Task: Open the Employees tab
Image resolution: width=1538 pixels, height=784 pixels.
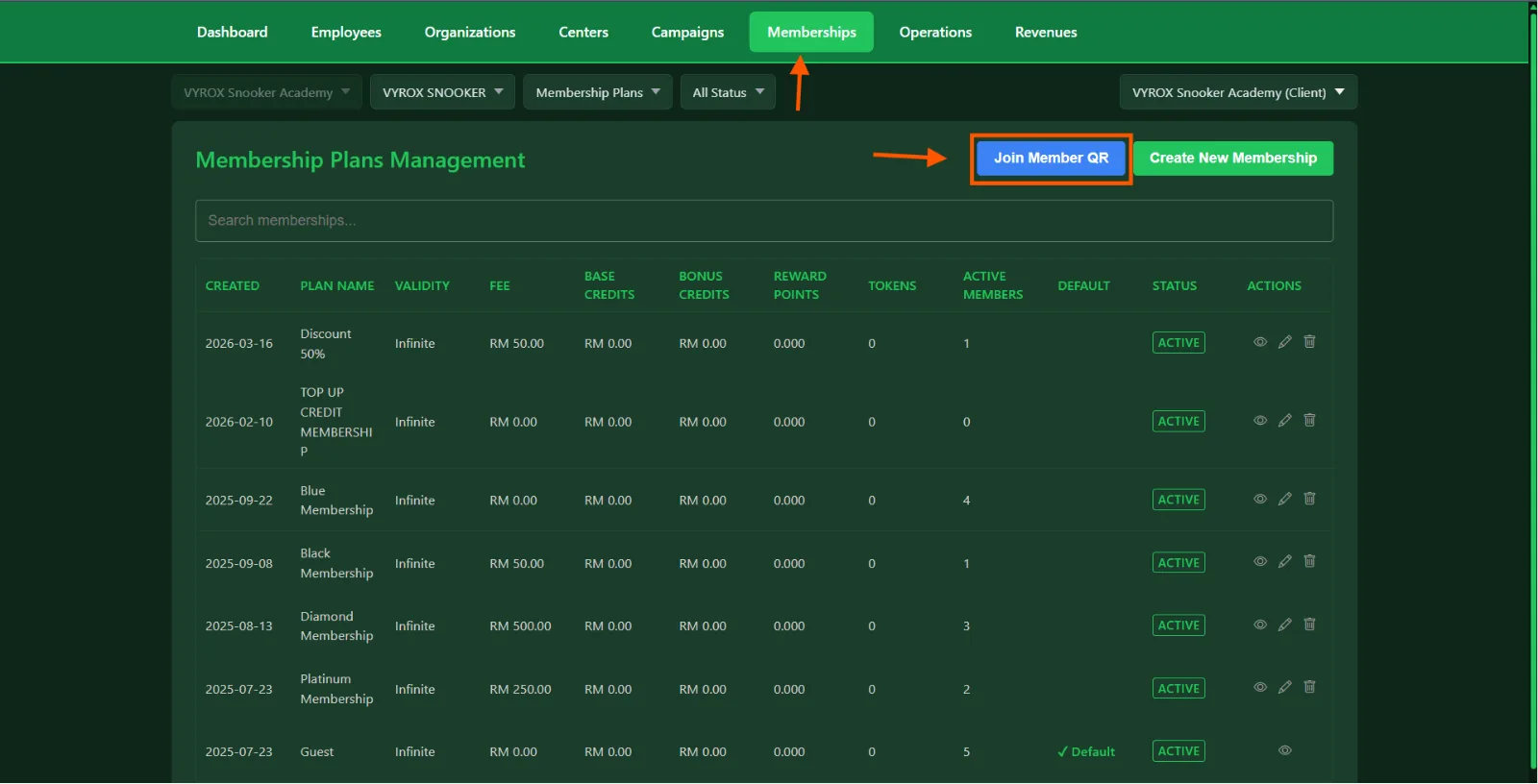Action: tap(346, 32)
